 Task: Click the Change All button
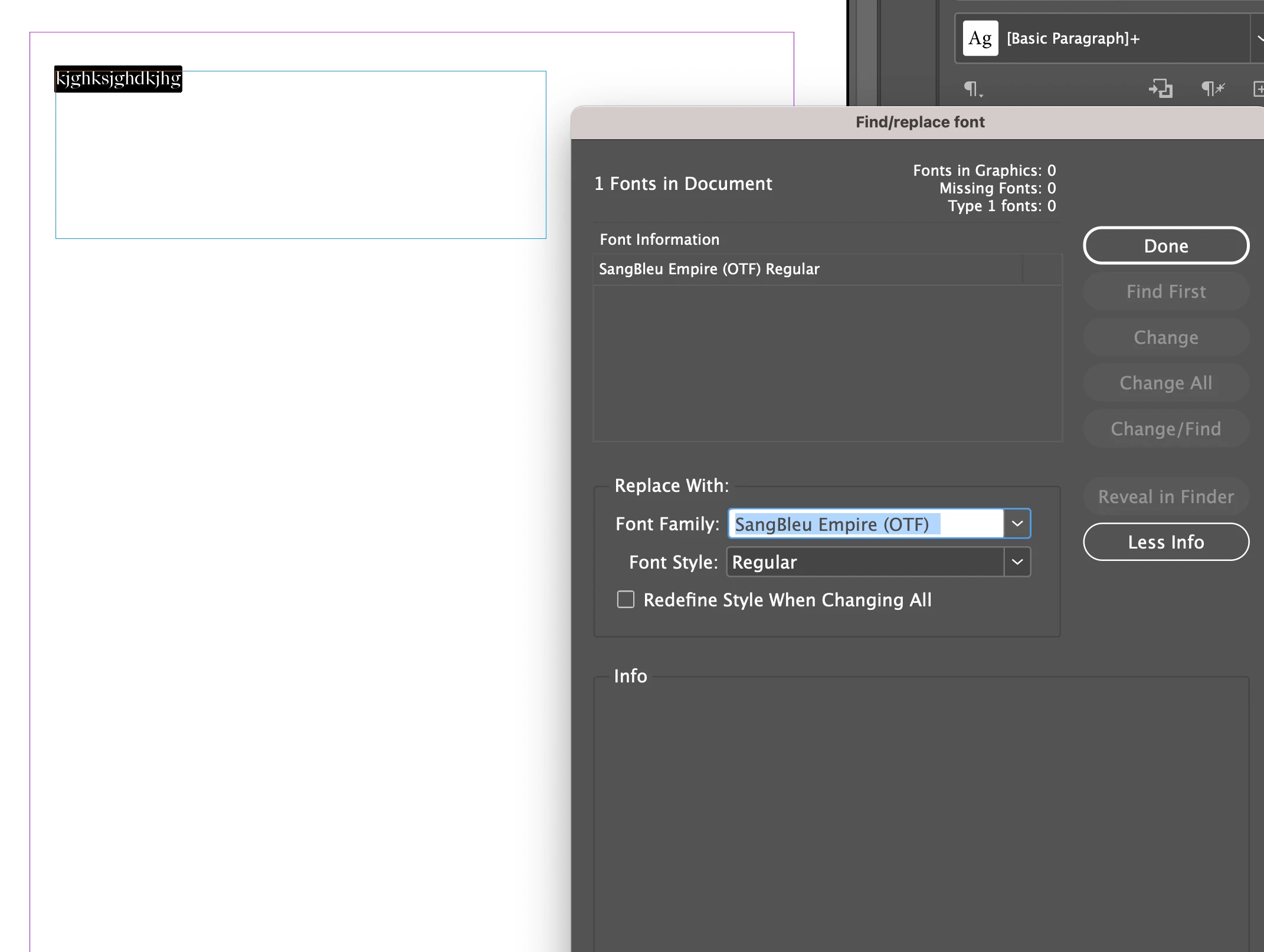coord(1165,383)
